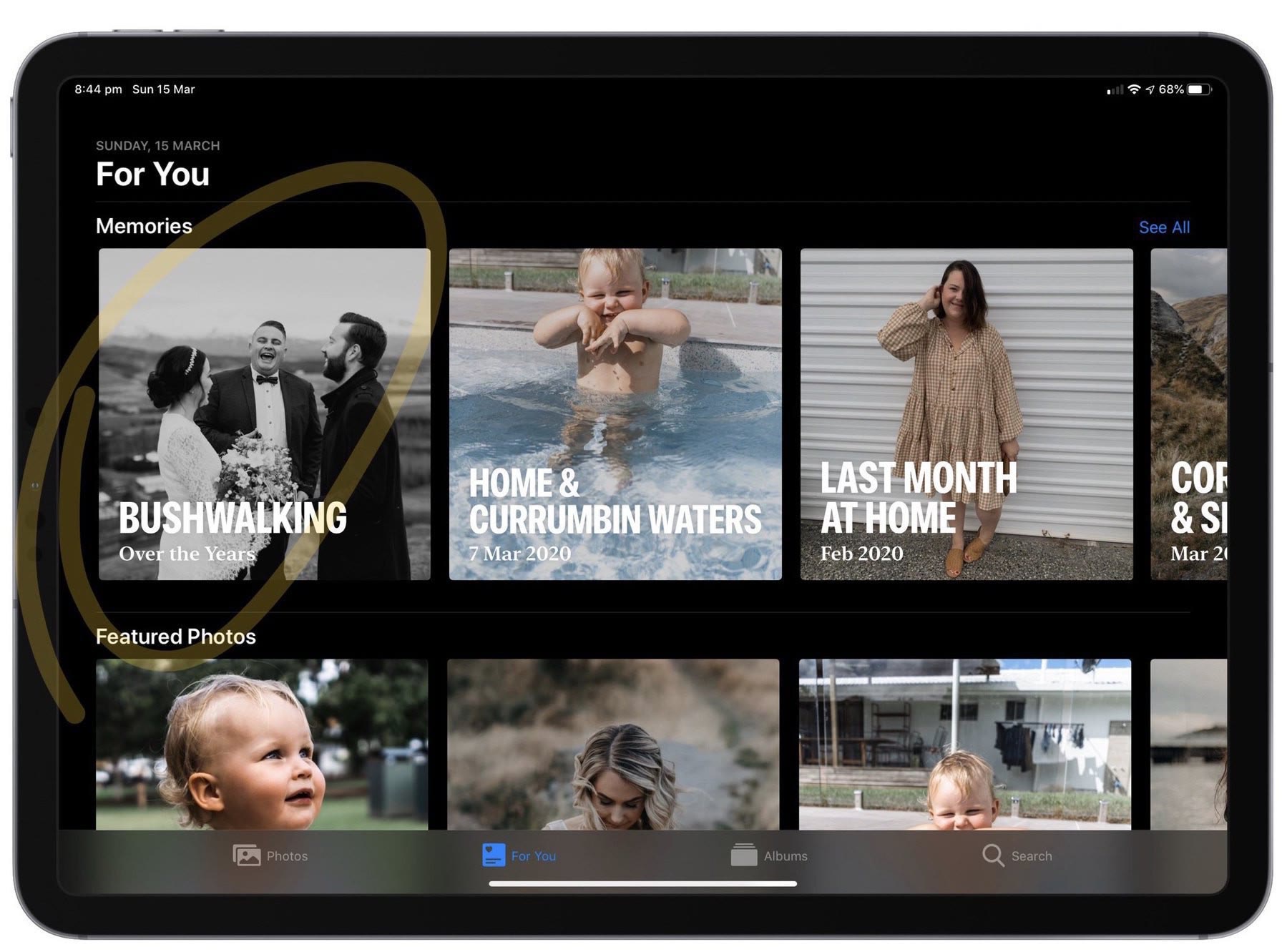Screen dimensions: 1287x952
Task: Select the Albums tab label
Action: point(786,856)
